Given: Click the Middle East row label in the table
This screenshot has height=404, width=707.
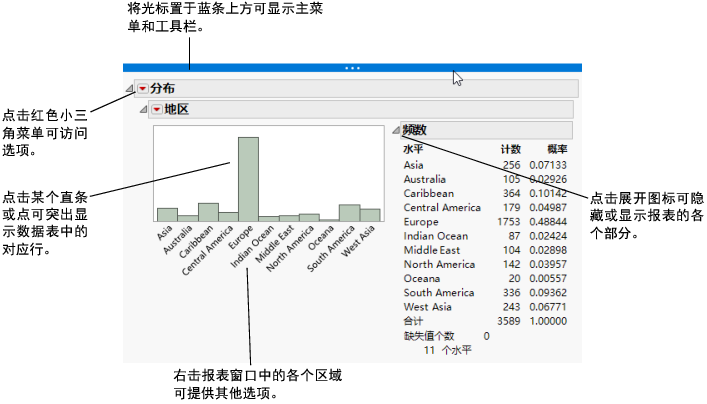Looking at the screenshot, I should click(x=432, y=250).
